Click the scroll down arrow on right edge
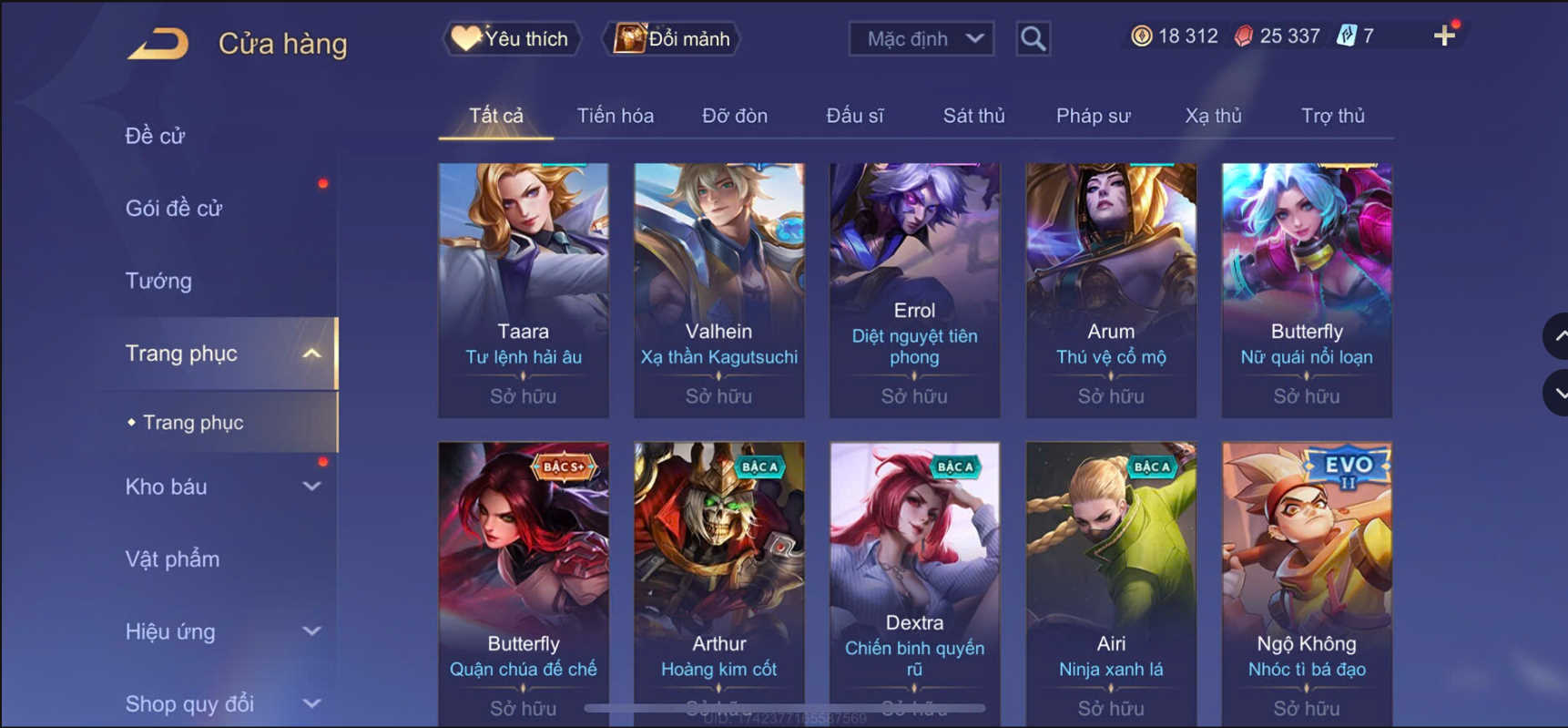 (1555, 393)
